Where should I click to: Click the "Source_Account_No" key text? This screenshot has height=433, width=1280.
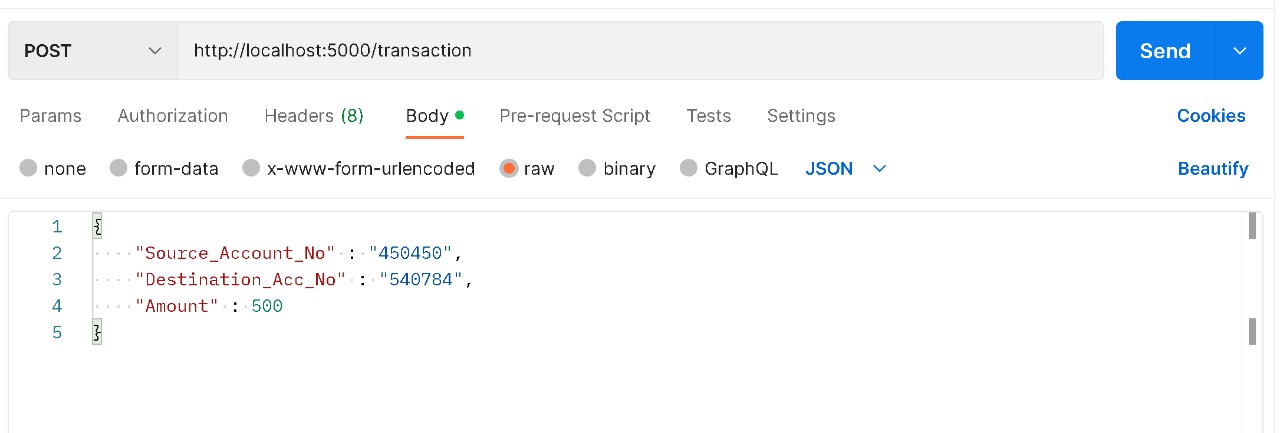coord(235,253)
